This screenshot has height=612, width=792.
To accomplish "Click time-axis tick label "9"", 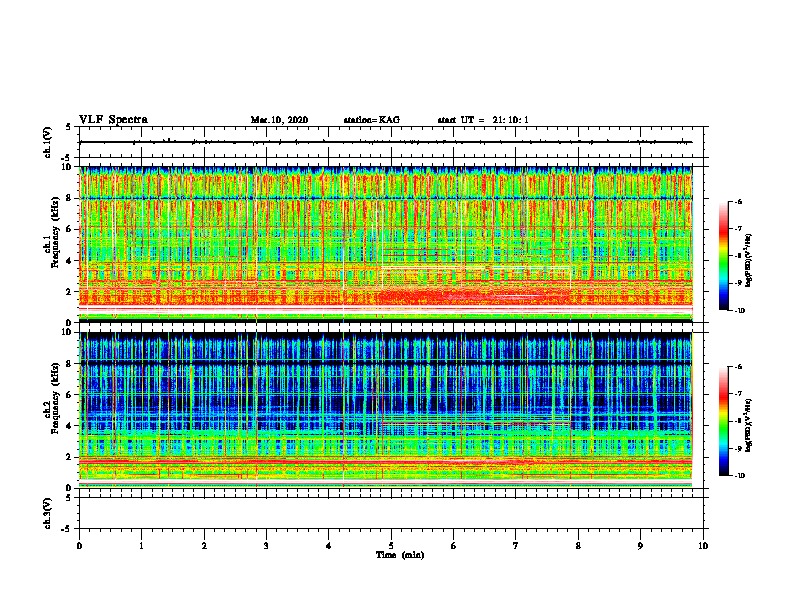I will click(640, 546).
